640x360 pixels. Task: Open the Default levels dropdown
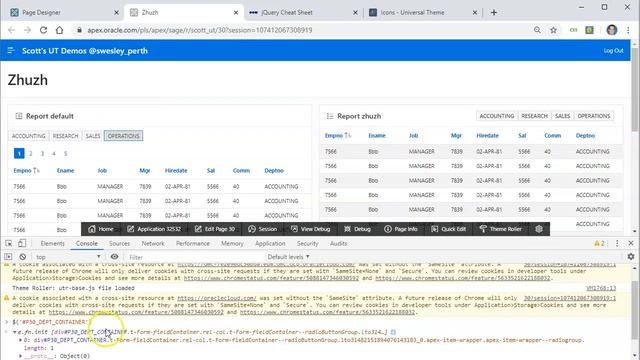click(x=288, y=257)
